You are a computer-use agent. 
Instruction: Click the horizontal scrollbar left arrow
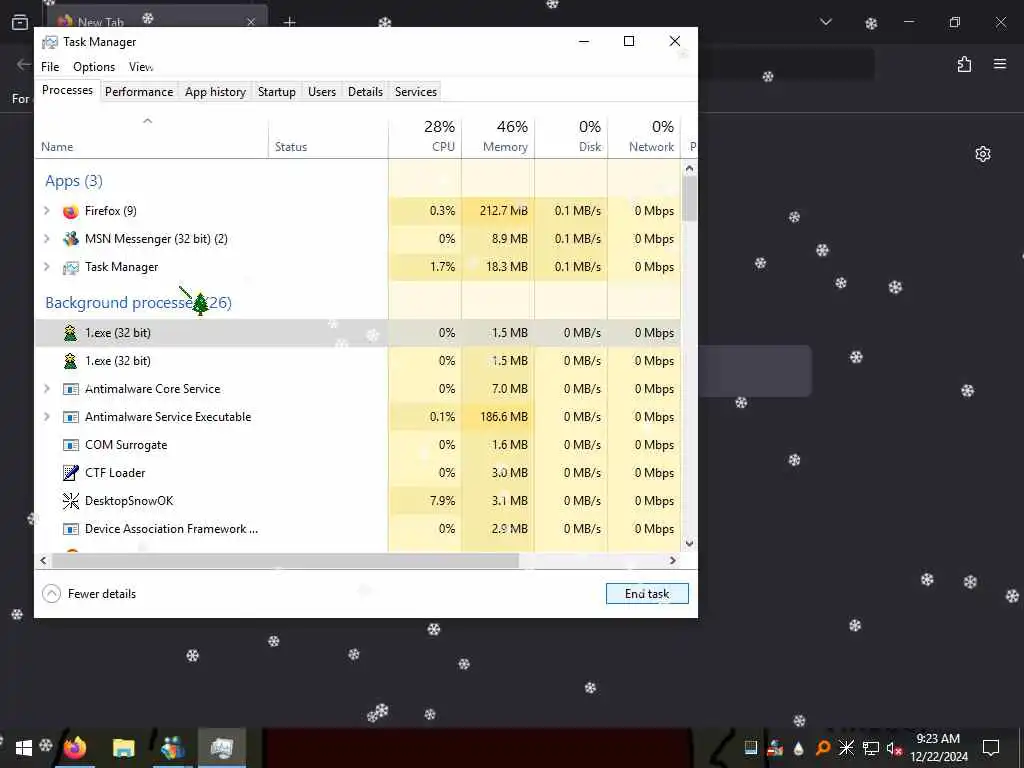(x=44, y=560)
